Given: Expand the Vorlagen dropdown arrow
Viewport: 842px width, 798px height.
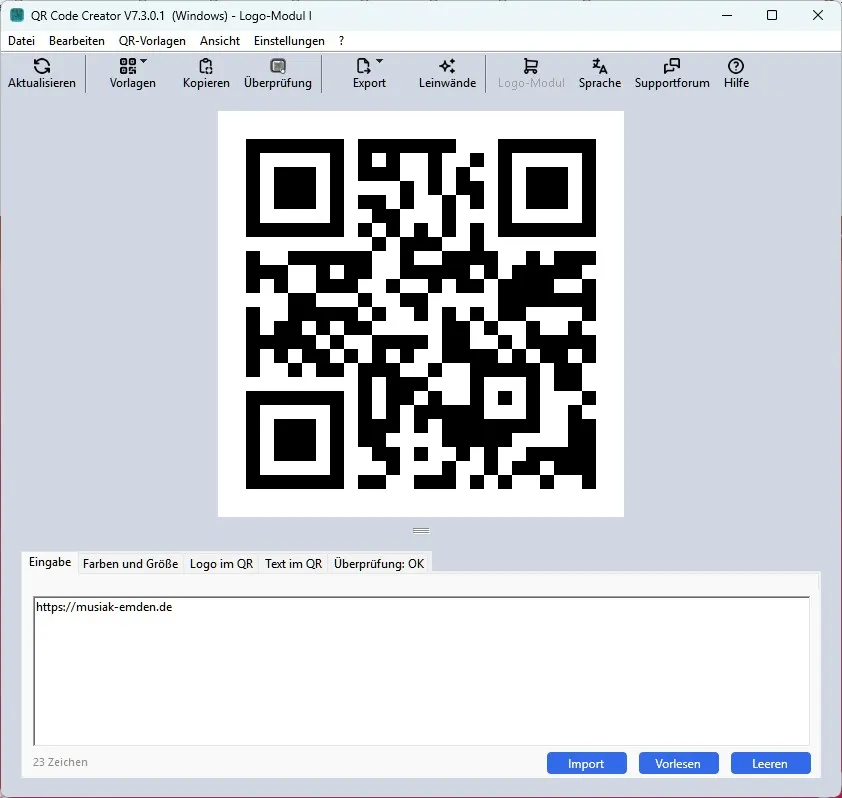Looking at the screenshot, I should pyautogui.click(x=143, y=61).
